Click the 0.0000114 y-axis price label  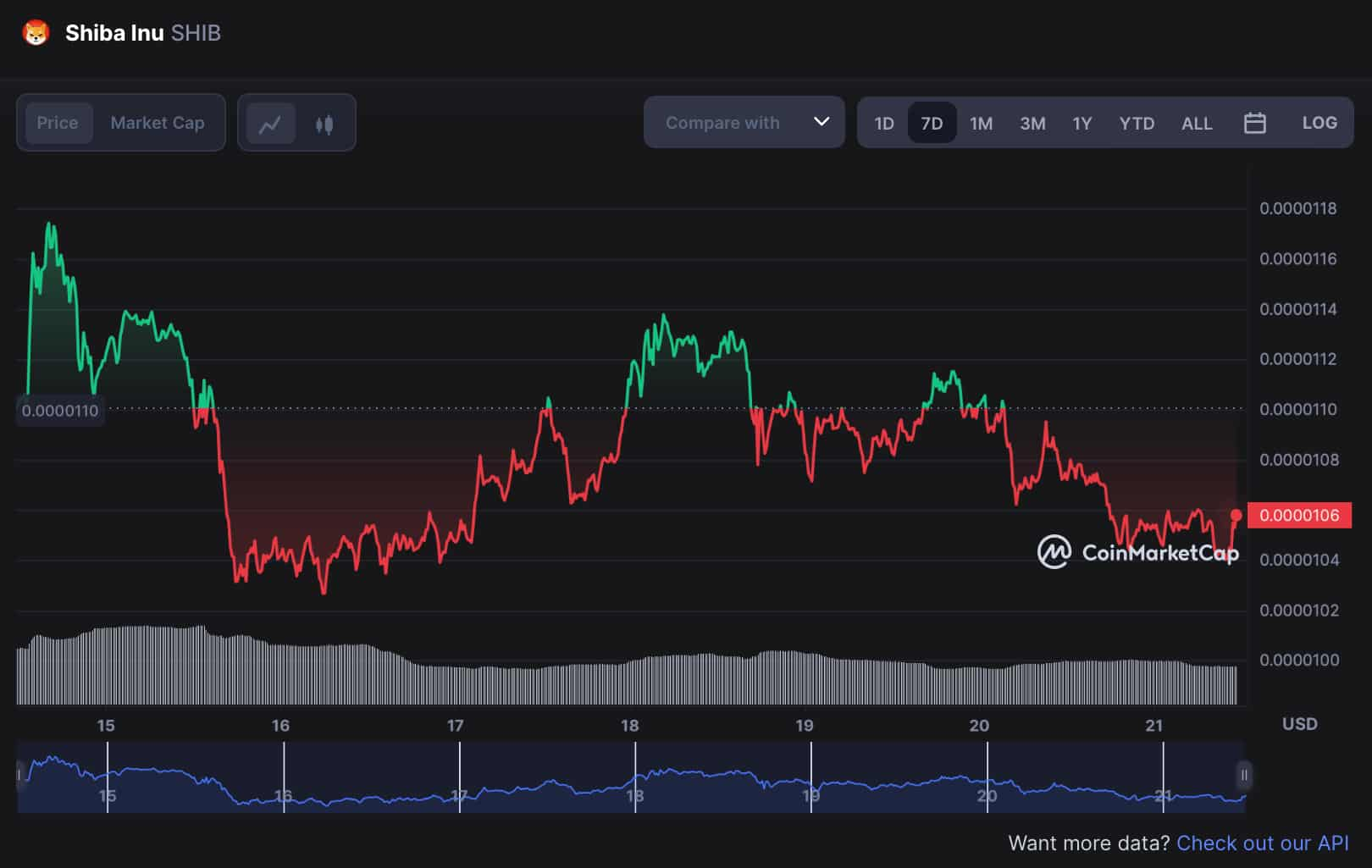click(1297, 309)
